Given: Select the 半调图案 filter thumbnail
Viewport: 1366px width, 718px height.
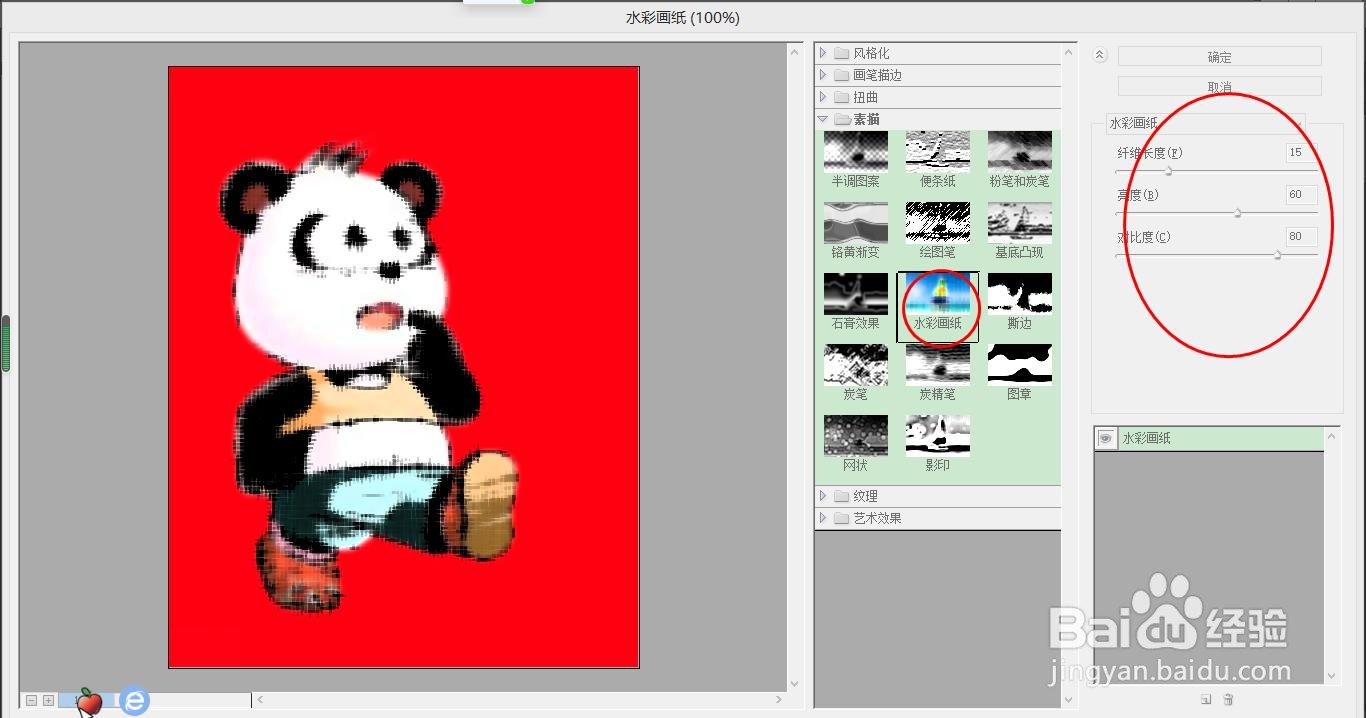Looking at the screenshot, I should [x=855, y=152].
